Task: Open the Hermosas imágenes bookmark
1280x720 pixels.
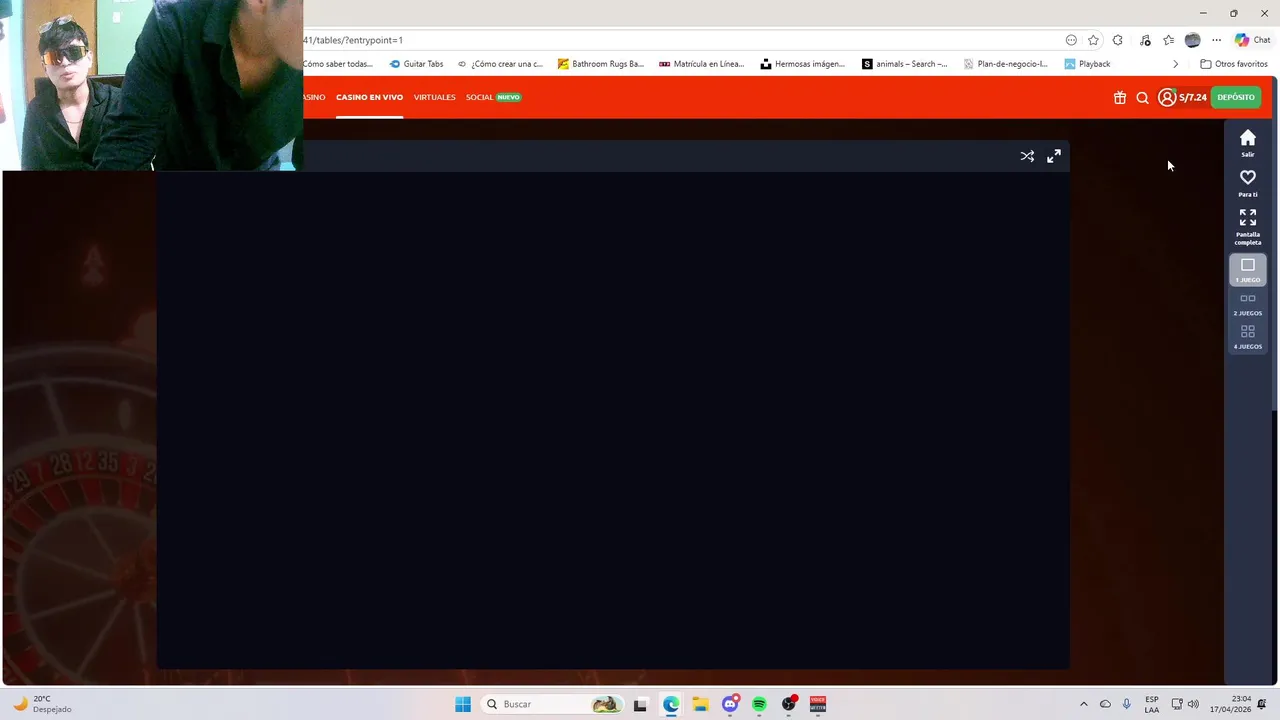Action: click(x=803, y=64)
